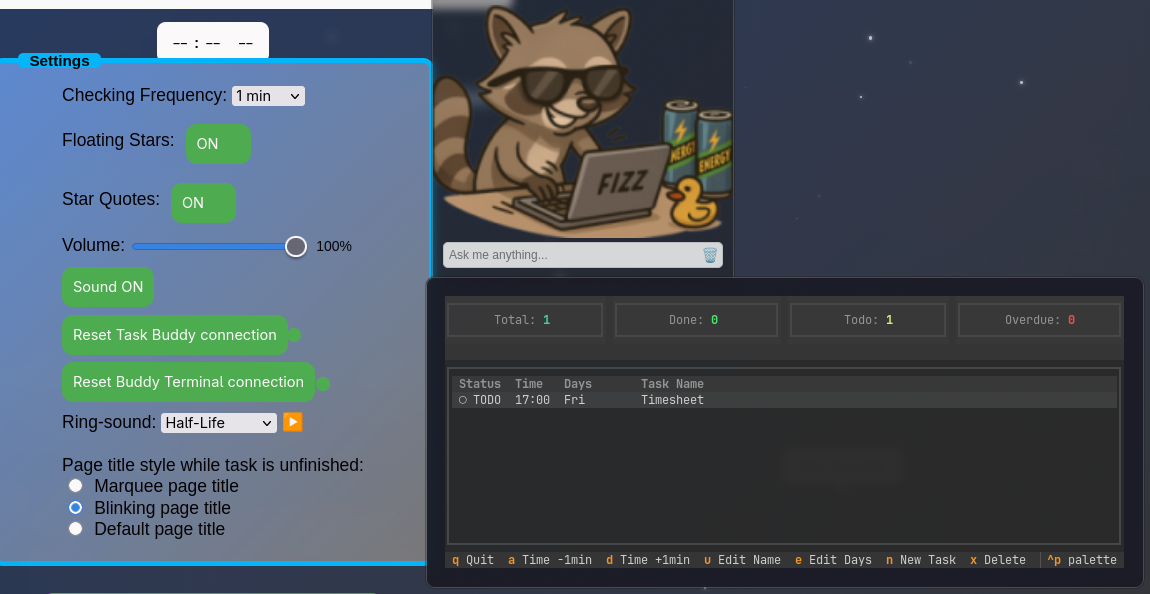This screenshot has height=594, width=1150.
Task: Click Reset Task Buddy connection button
Action: tap(175, 335)
